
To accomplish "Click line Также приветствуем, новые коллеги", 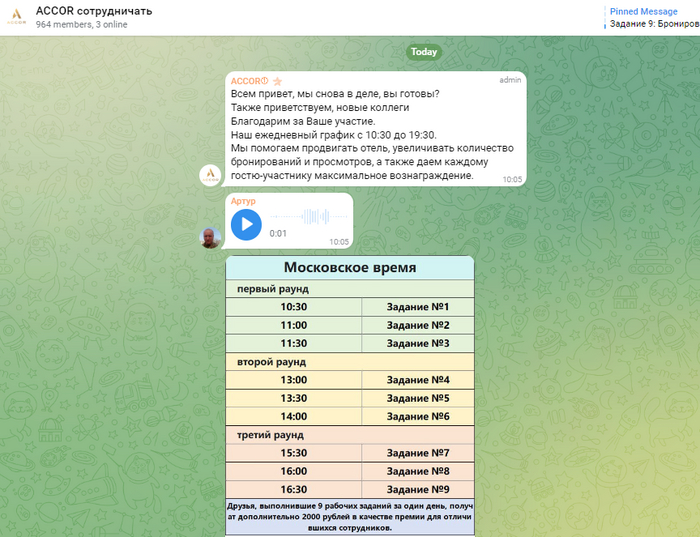I will tap(320, 108).
